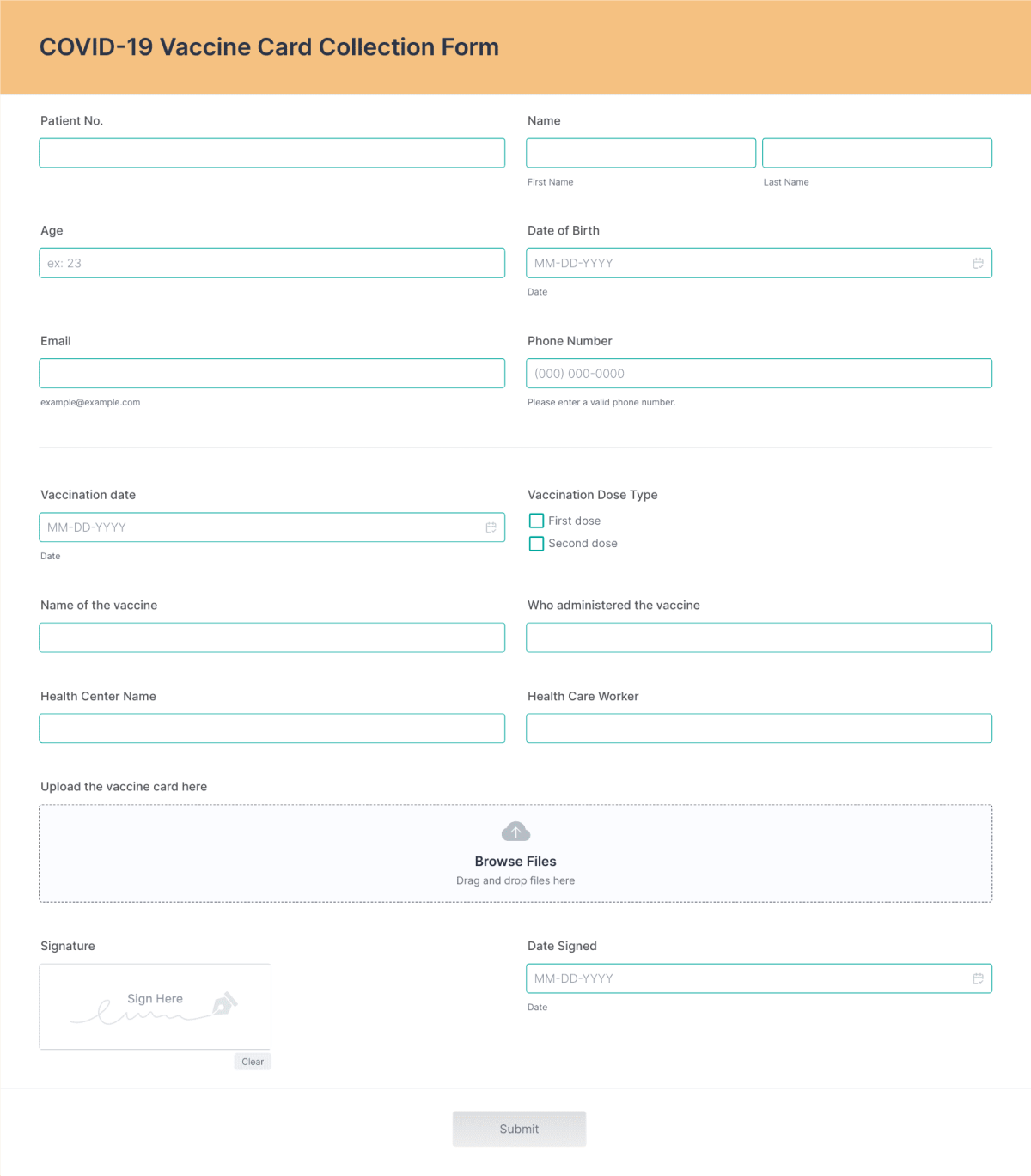
Task: Select the First Name field
Action: pyautogui.click(x=641, y=152)
